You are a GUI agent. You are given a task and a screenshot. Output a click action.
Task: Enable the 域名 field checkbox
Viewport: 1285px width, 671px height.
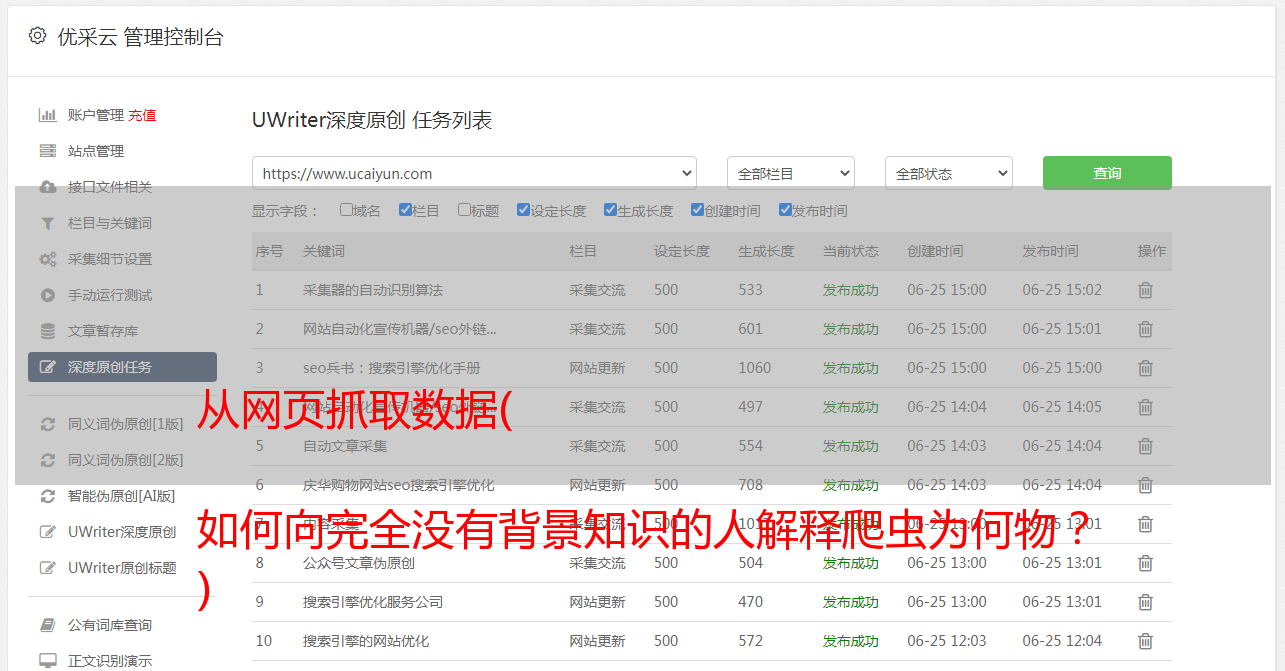346,210
